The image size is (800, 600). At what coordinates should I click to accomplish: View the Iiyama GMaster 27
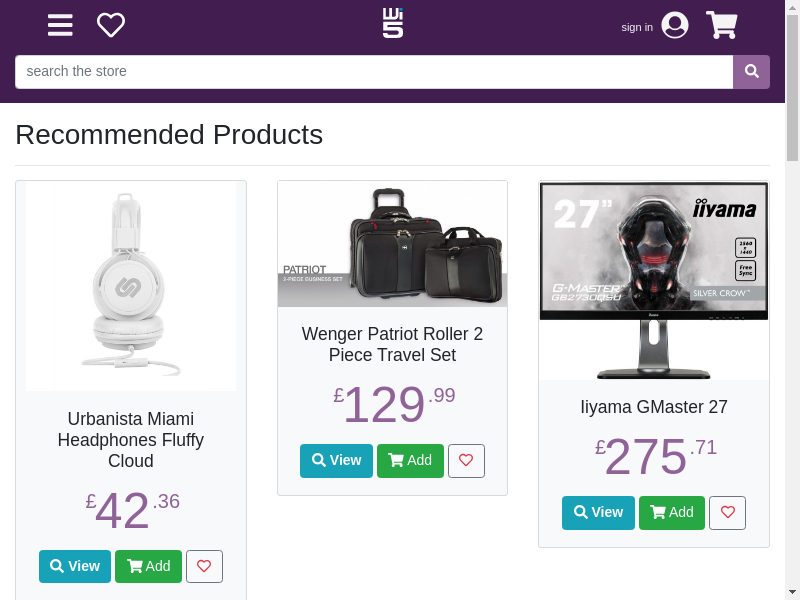598,513
